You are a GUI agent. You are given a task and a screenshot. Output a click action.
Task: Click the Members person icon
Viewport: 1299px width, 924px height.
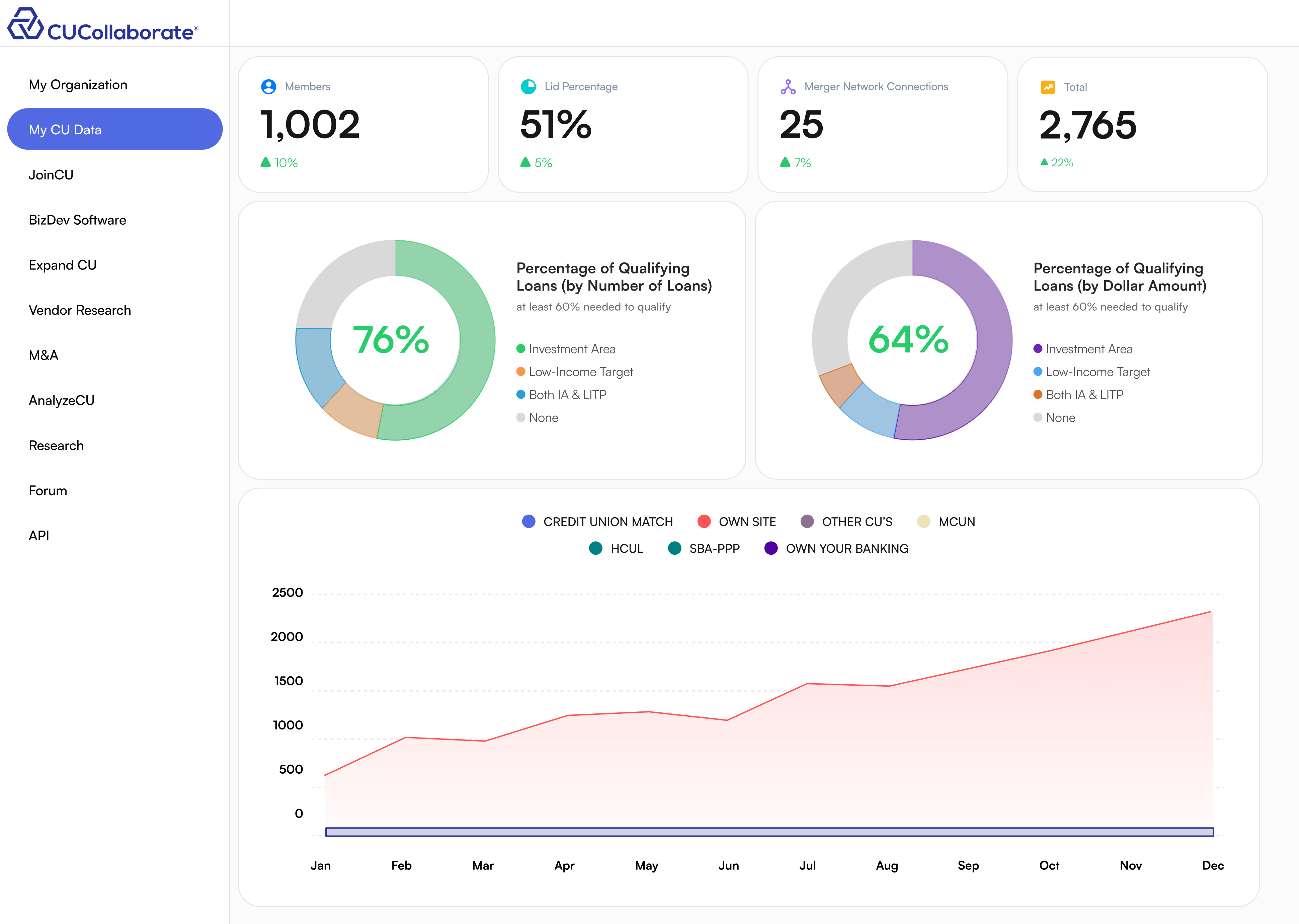click(x=268, y=86)
